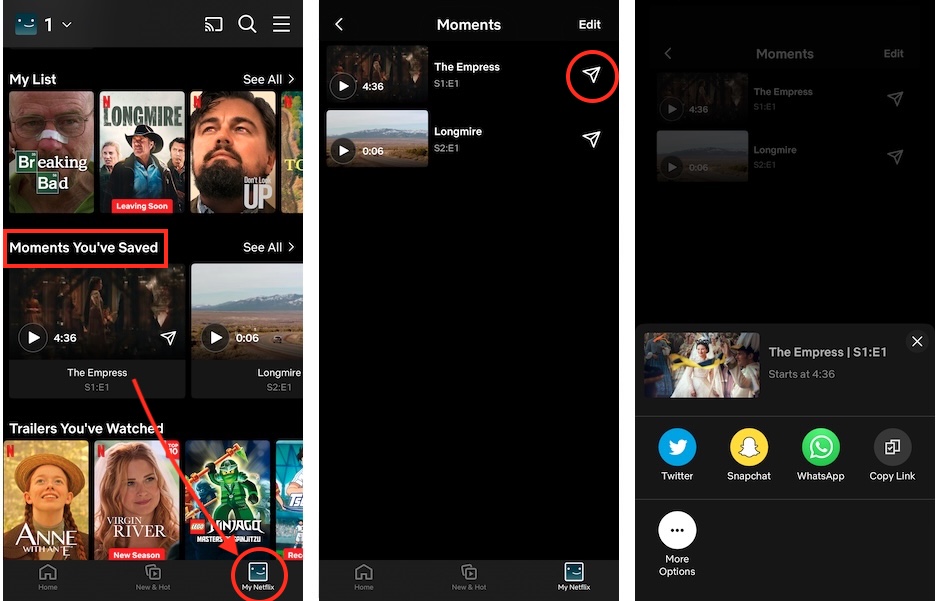The width and height of the screenshot is (937, 601).
Task: Open Anne with an E trailer
Action: click(x=46, y=500)
